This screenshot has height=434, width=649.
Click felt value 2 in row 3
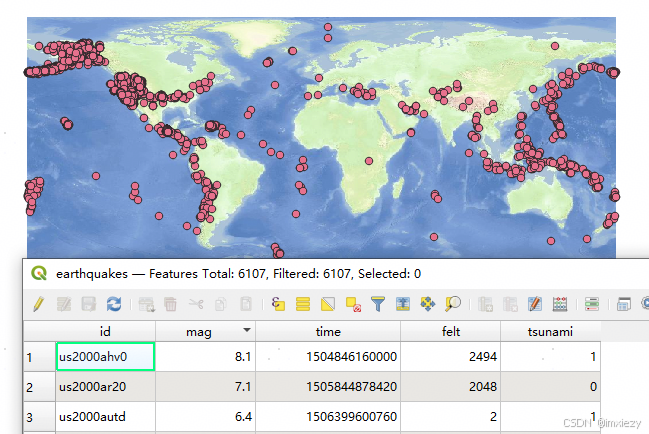coord(493,417)
